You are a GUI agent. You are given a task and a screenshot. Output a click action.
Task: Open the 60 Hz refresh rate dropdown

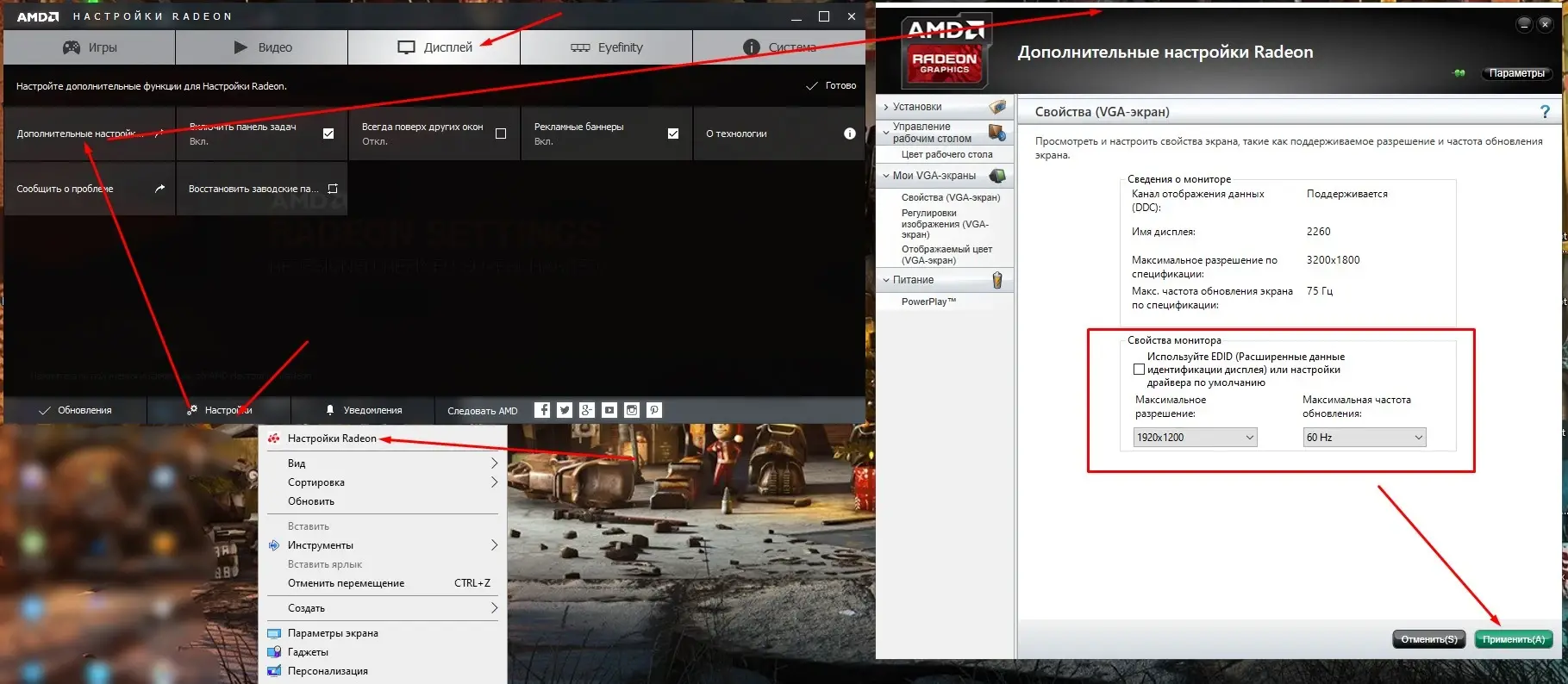coord(1365,438)
